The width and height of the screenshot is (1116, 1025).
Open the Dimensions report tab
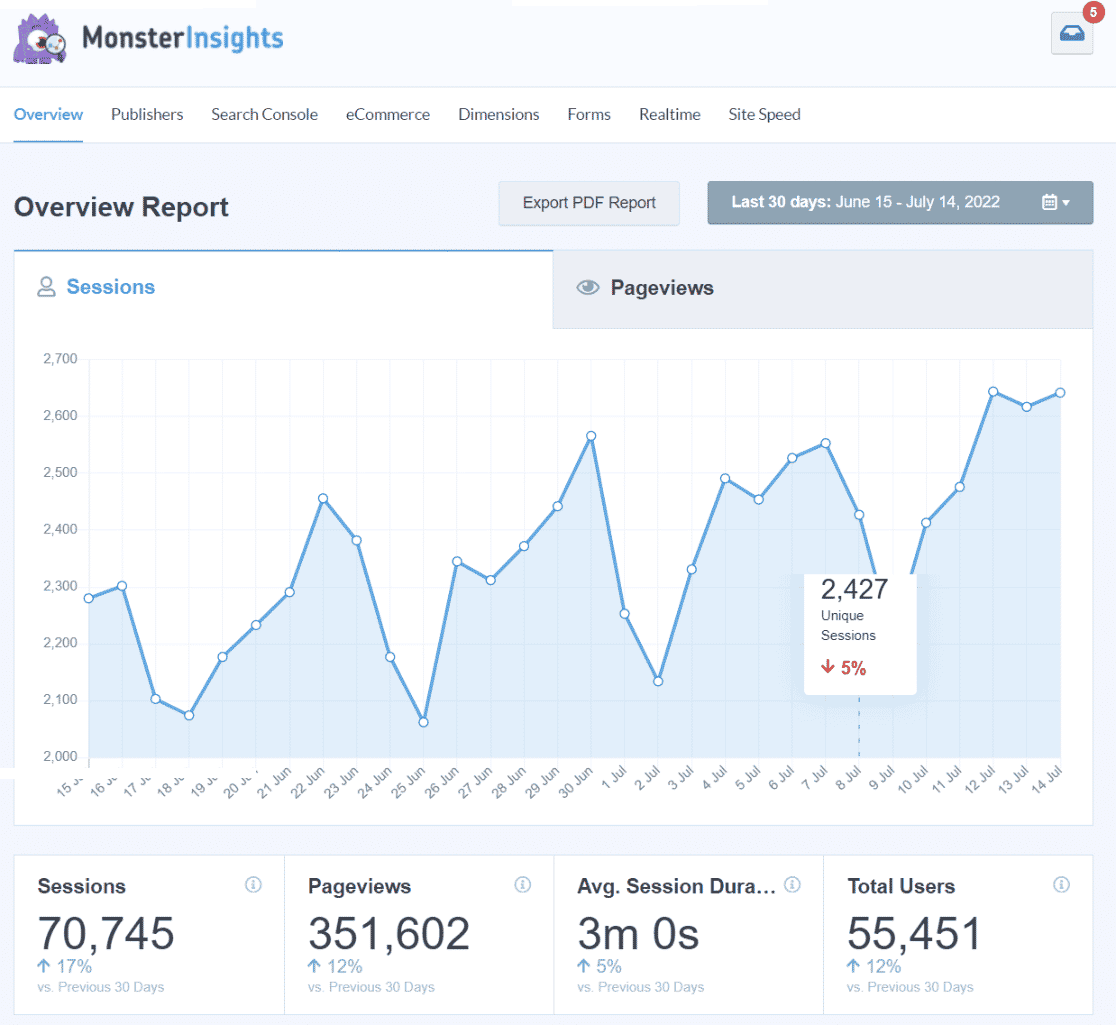coord(498,114)
